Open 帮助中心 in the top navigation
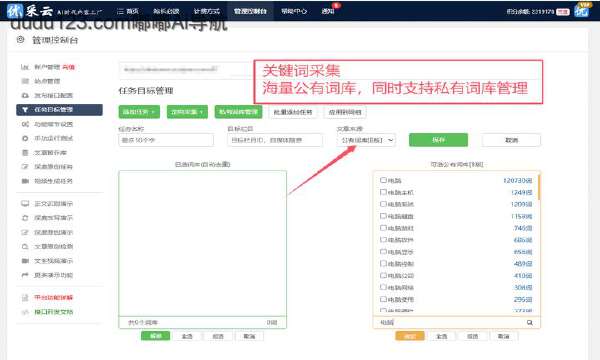The width and height of the screenshot is (600, 360). point(294,11)
